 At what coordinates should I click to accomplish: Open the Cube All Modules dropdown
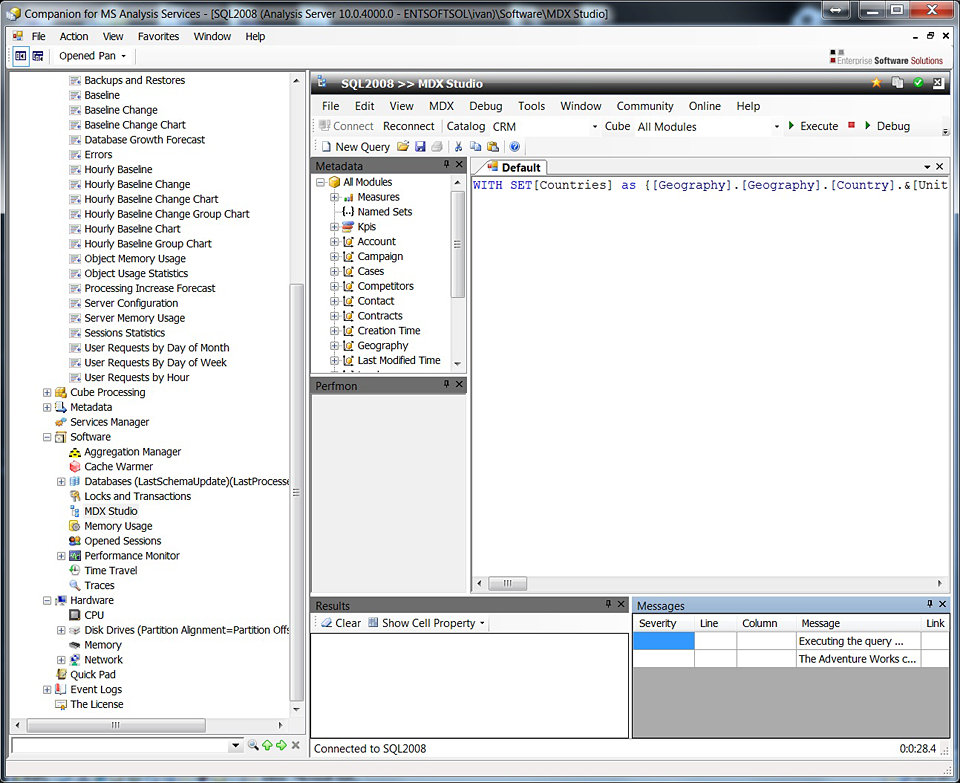(x=776, y=127)
